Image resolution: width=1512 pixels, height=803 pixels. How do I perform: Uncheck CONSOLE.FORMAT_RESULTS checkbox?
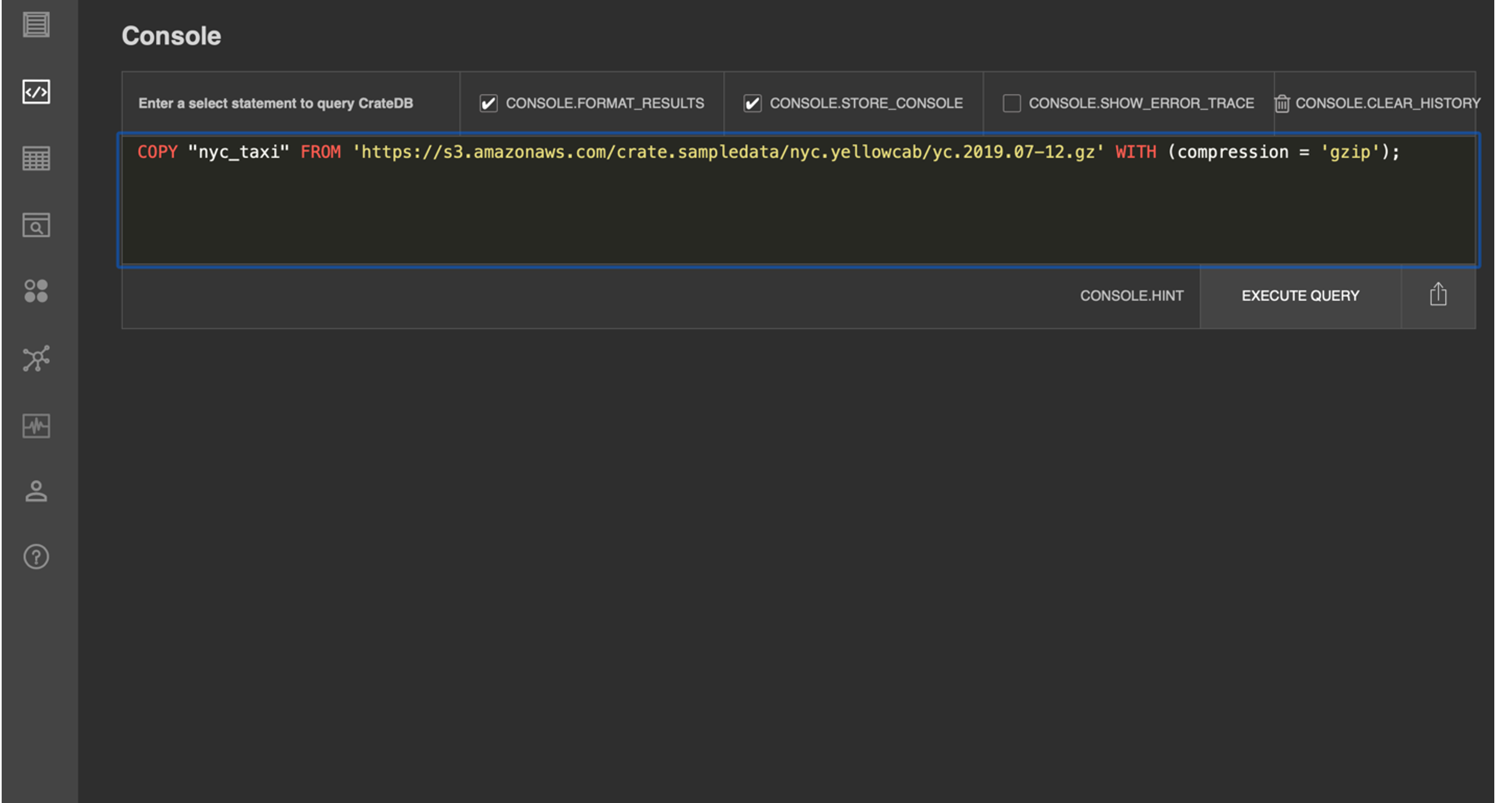tap(488, 103)
